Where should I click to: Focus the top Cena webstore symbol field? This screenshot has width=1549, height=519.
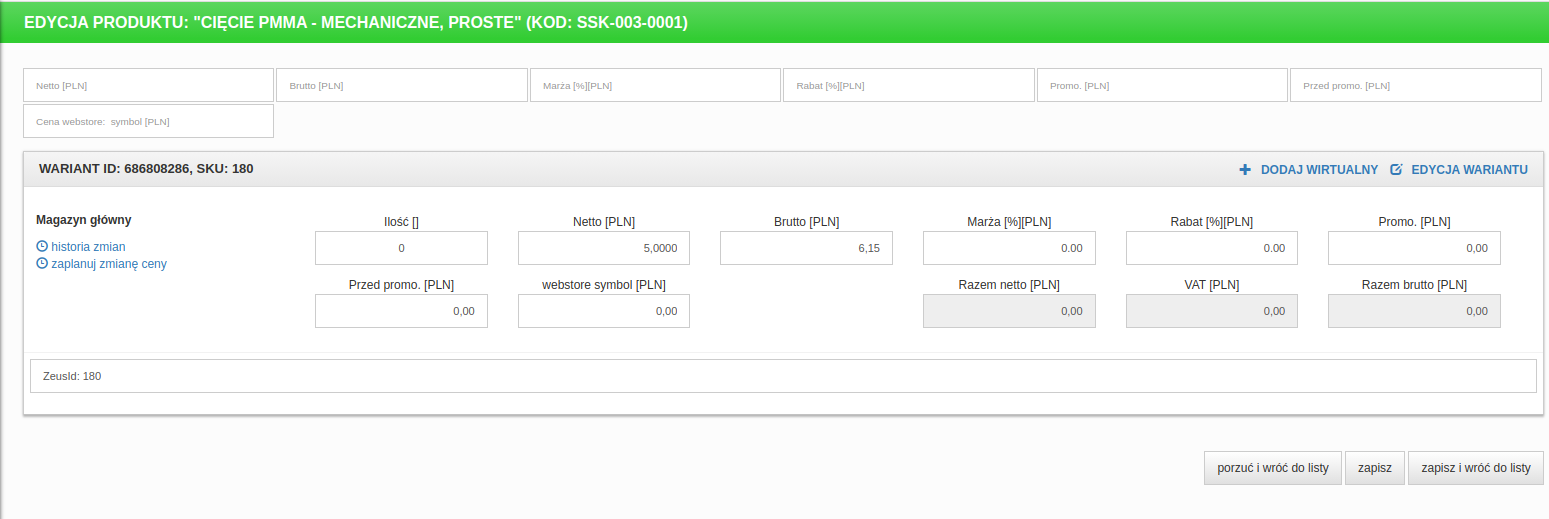tap(148, 121)
